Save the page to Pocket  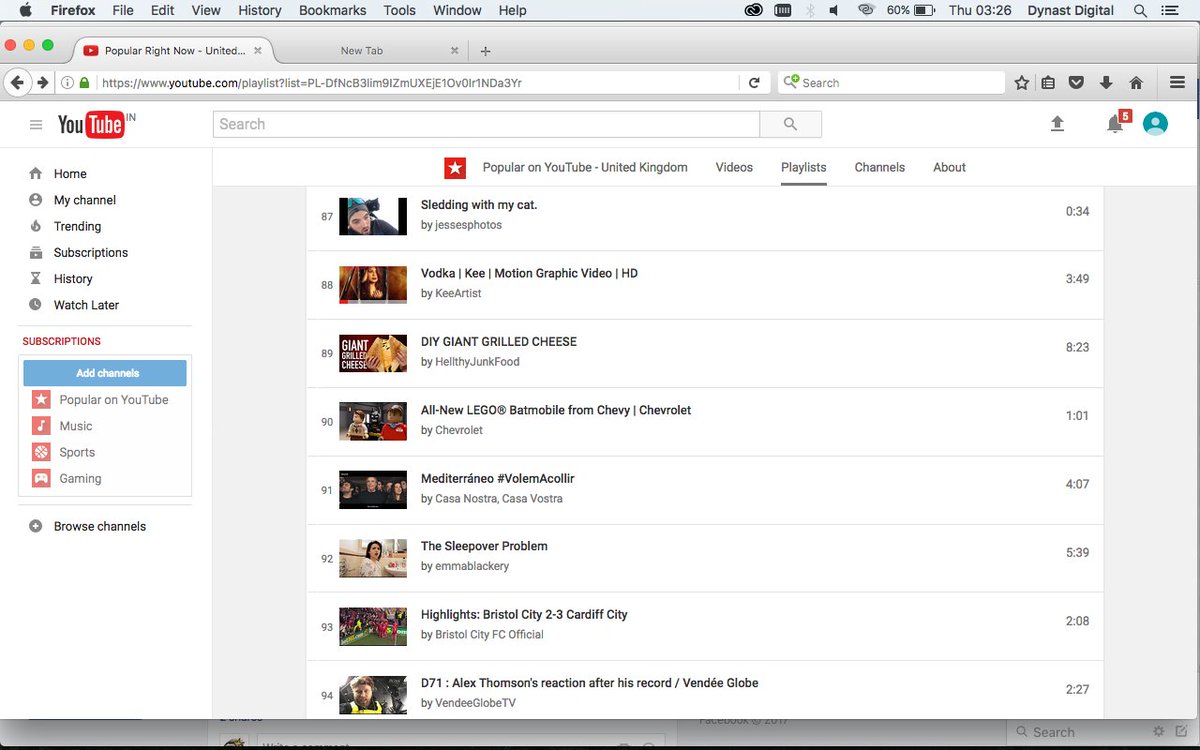click(x=1076, y=83)
